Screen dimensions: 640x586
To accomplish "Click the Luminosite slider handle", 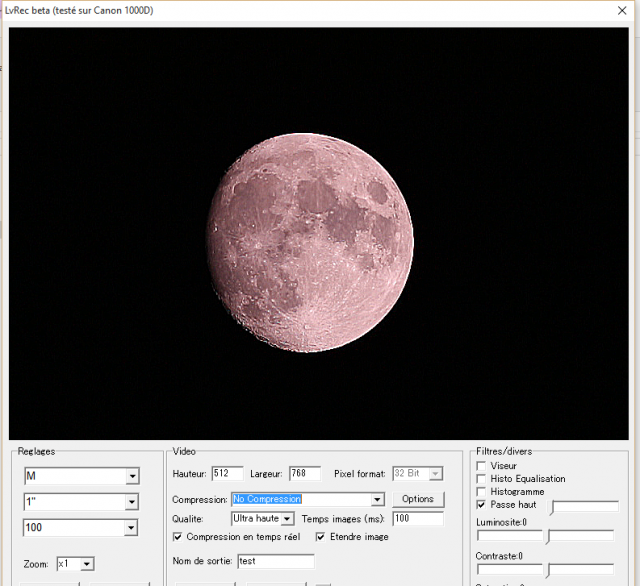I will coord(549,537).
